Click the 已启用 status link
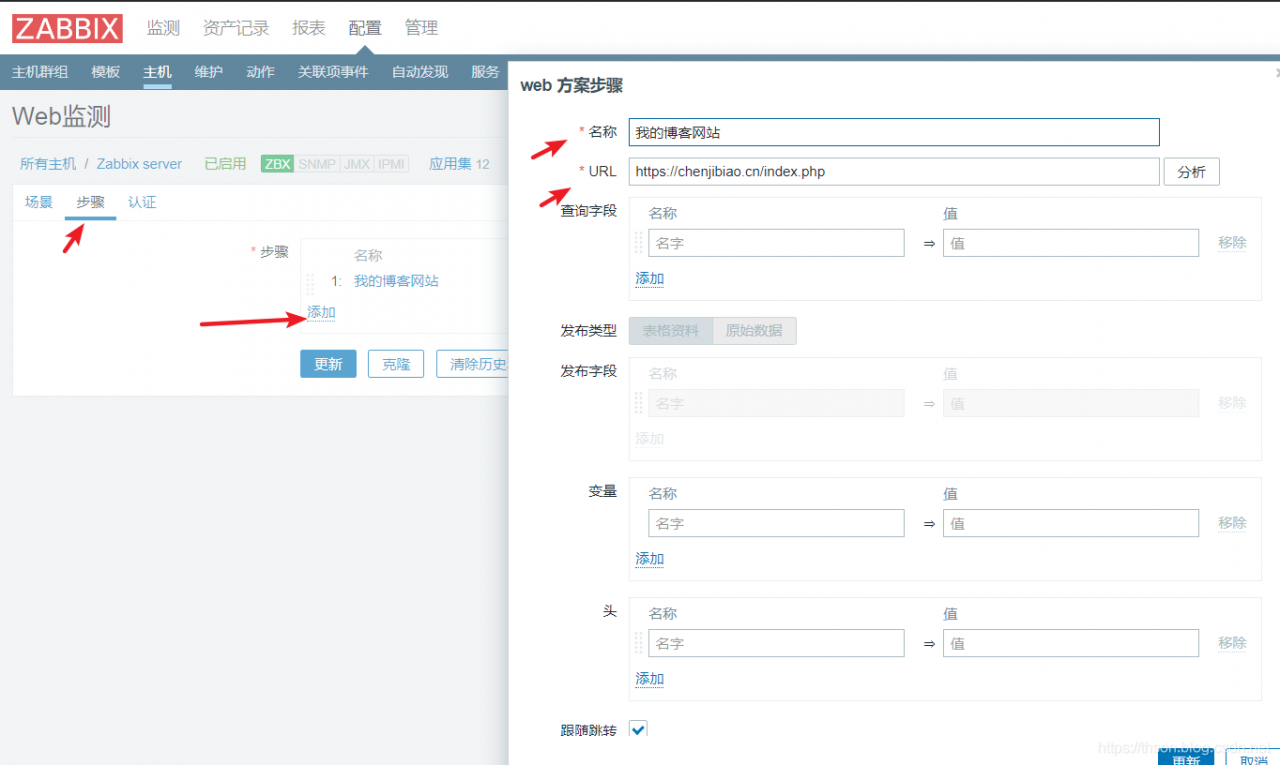 (x=225, y=164)
